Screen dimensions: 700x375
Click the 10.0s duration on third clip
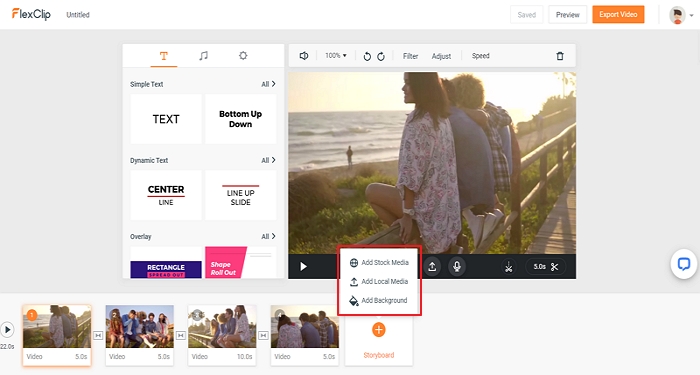coord(244,357)
